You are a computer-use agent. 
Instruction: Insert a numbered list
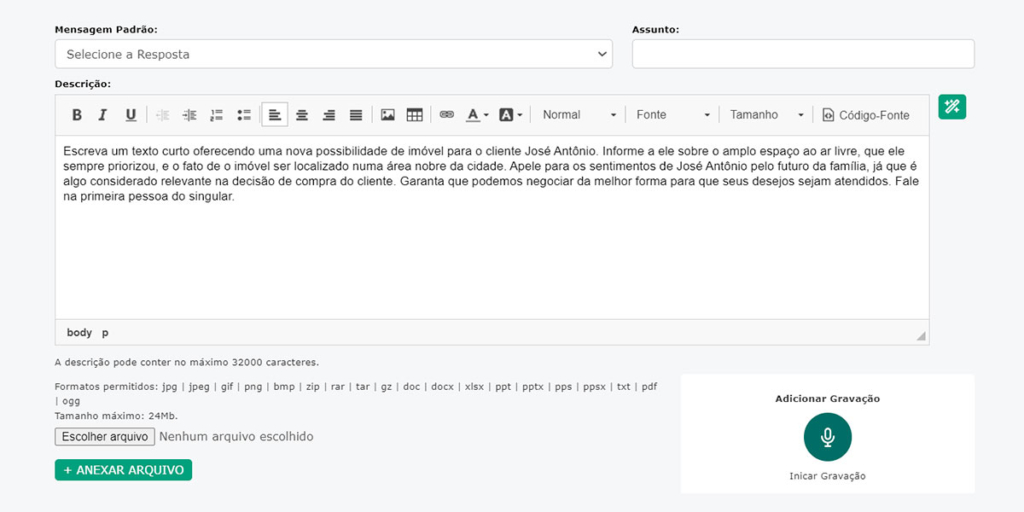(x=217, y=115)
